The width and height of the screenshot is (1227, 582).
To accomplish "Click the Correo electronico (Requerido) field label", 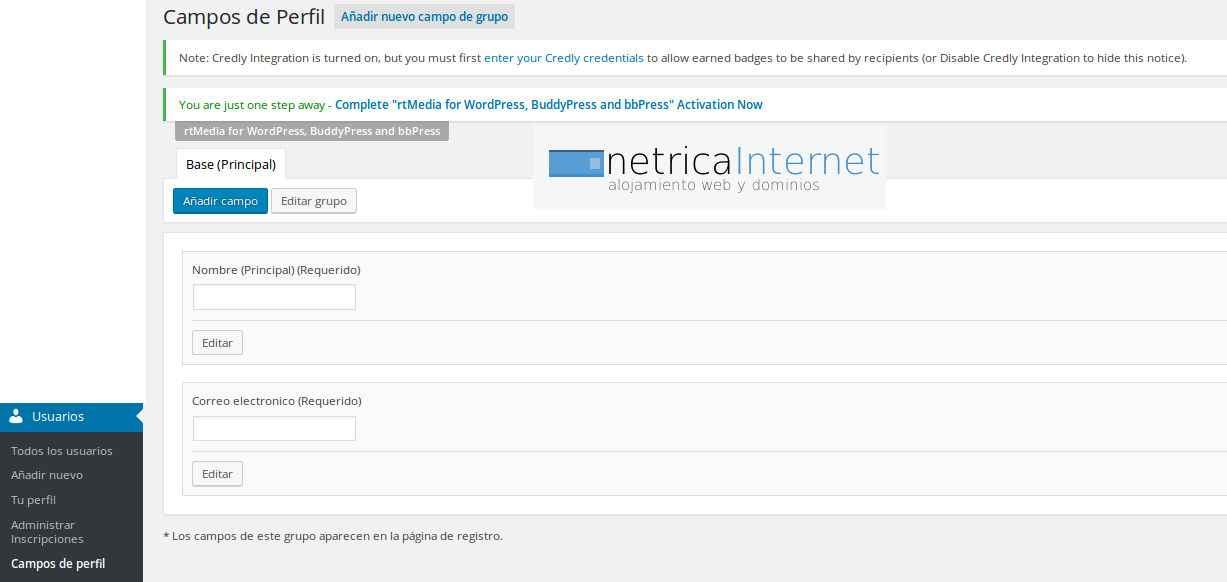I will (277, 401).
